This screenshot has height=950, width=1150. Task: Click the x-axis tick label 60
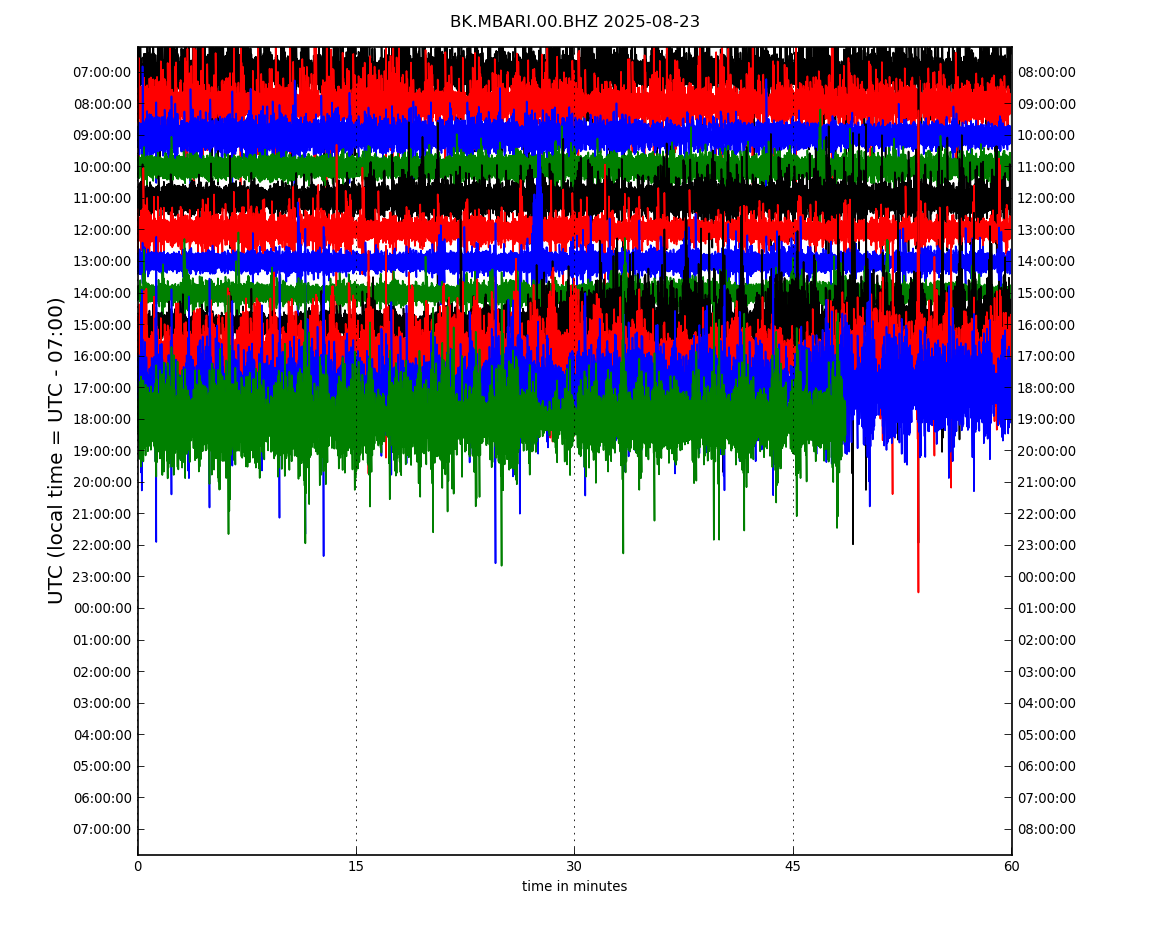coord(1011,866)
